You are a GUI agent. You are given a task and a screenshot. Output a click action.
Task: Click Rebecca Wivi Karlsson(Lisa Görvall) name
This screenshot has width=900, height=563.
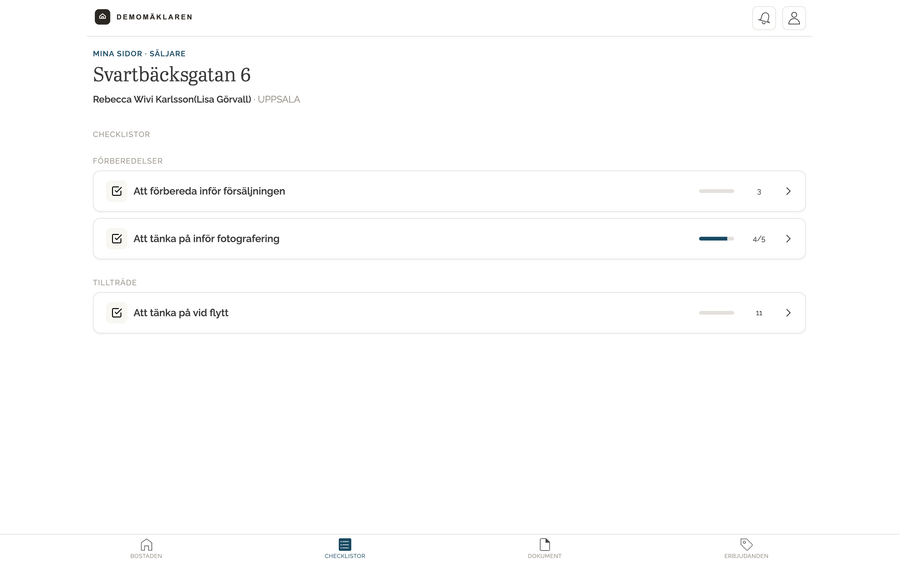point(172,99)
